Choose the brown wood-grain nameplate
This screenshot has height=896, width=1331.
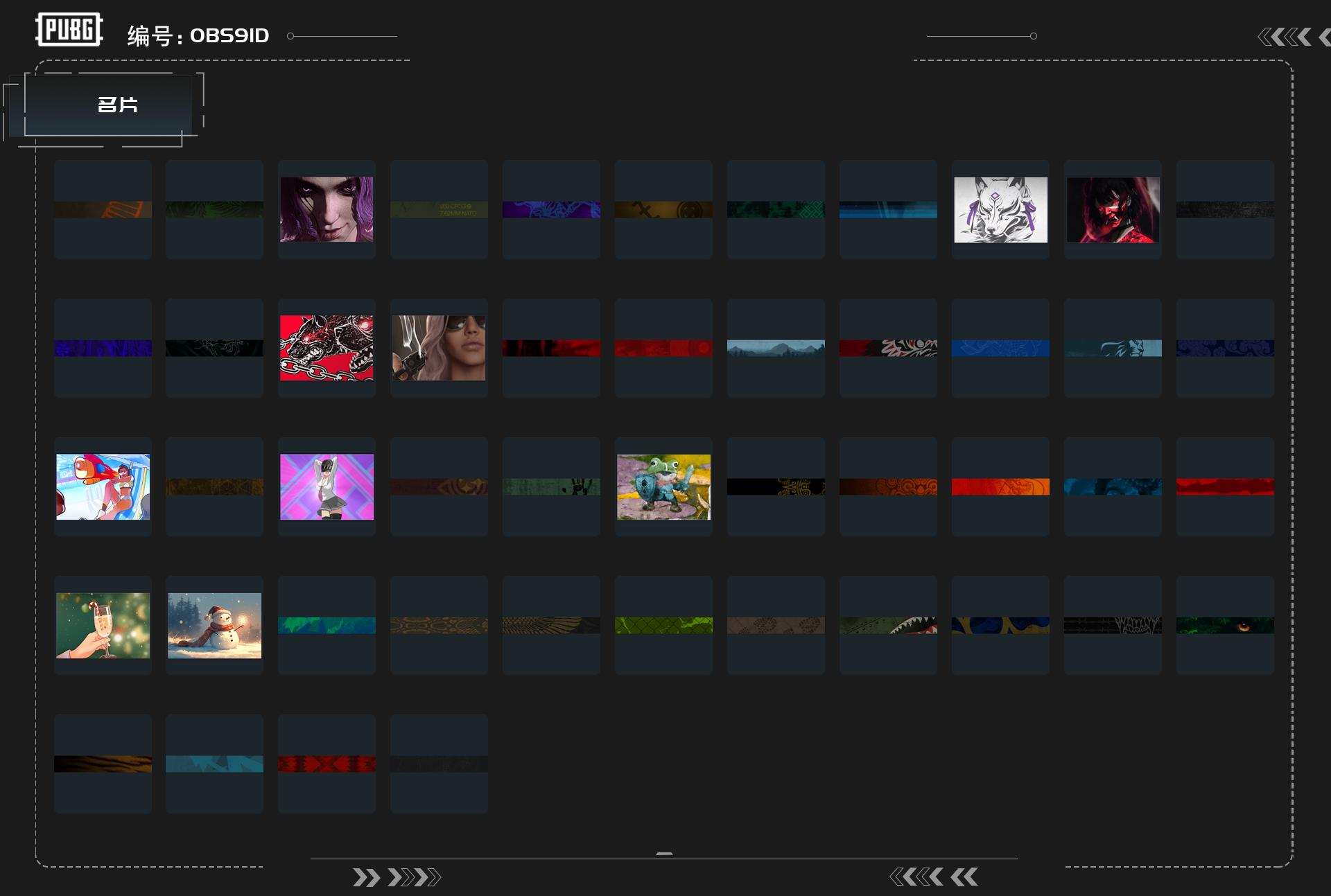pyautogui.click(x=103, y=764)
